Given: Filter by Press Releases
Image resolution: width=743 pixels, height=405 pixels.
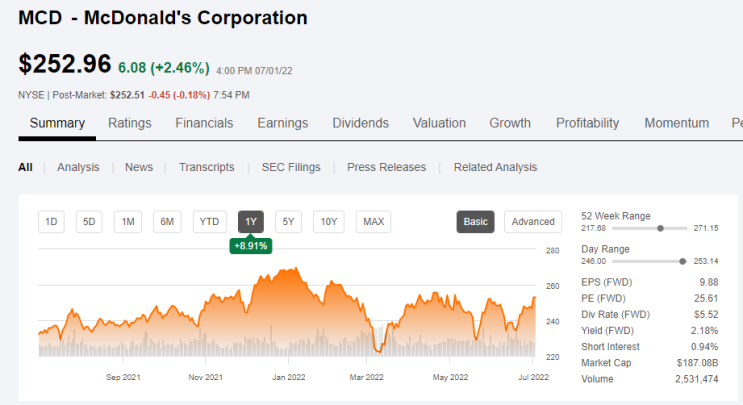Looking at the screenshot, I should click(386, 167).
